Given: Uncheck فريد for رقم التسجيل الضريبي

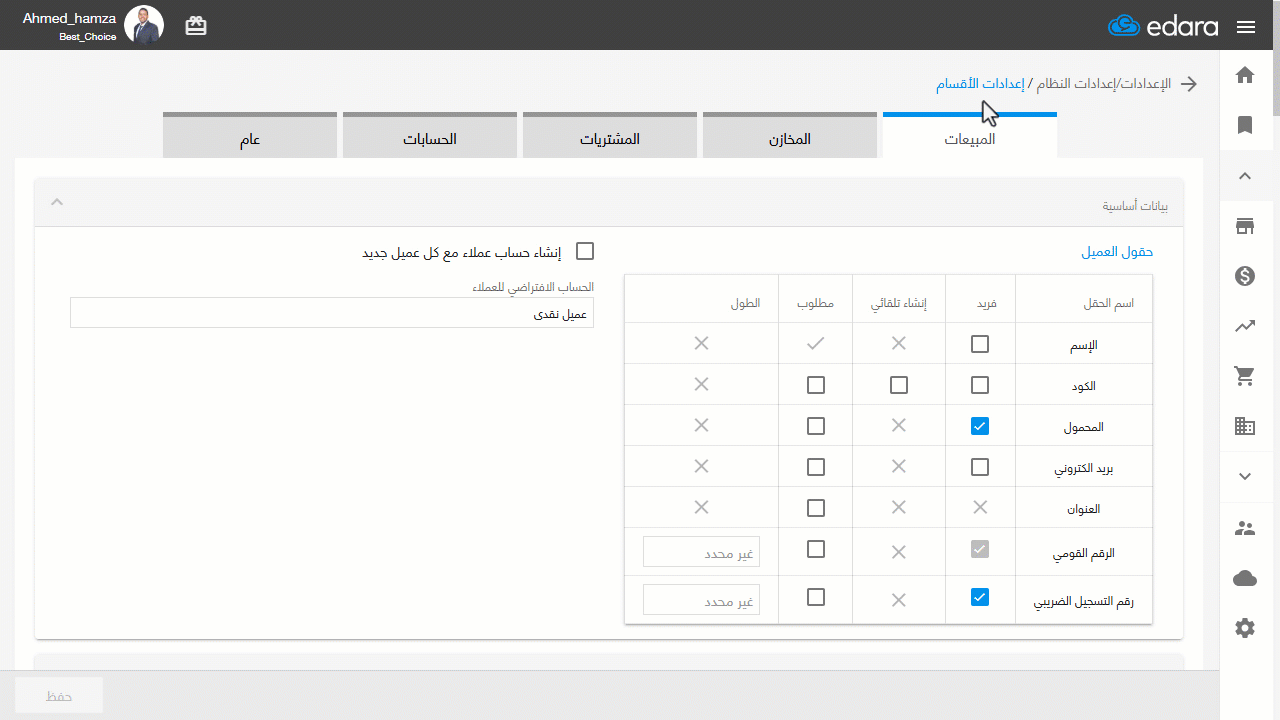Looking at the screenshot, I should pos(980,598).
